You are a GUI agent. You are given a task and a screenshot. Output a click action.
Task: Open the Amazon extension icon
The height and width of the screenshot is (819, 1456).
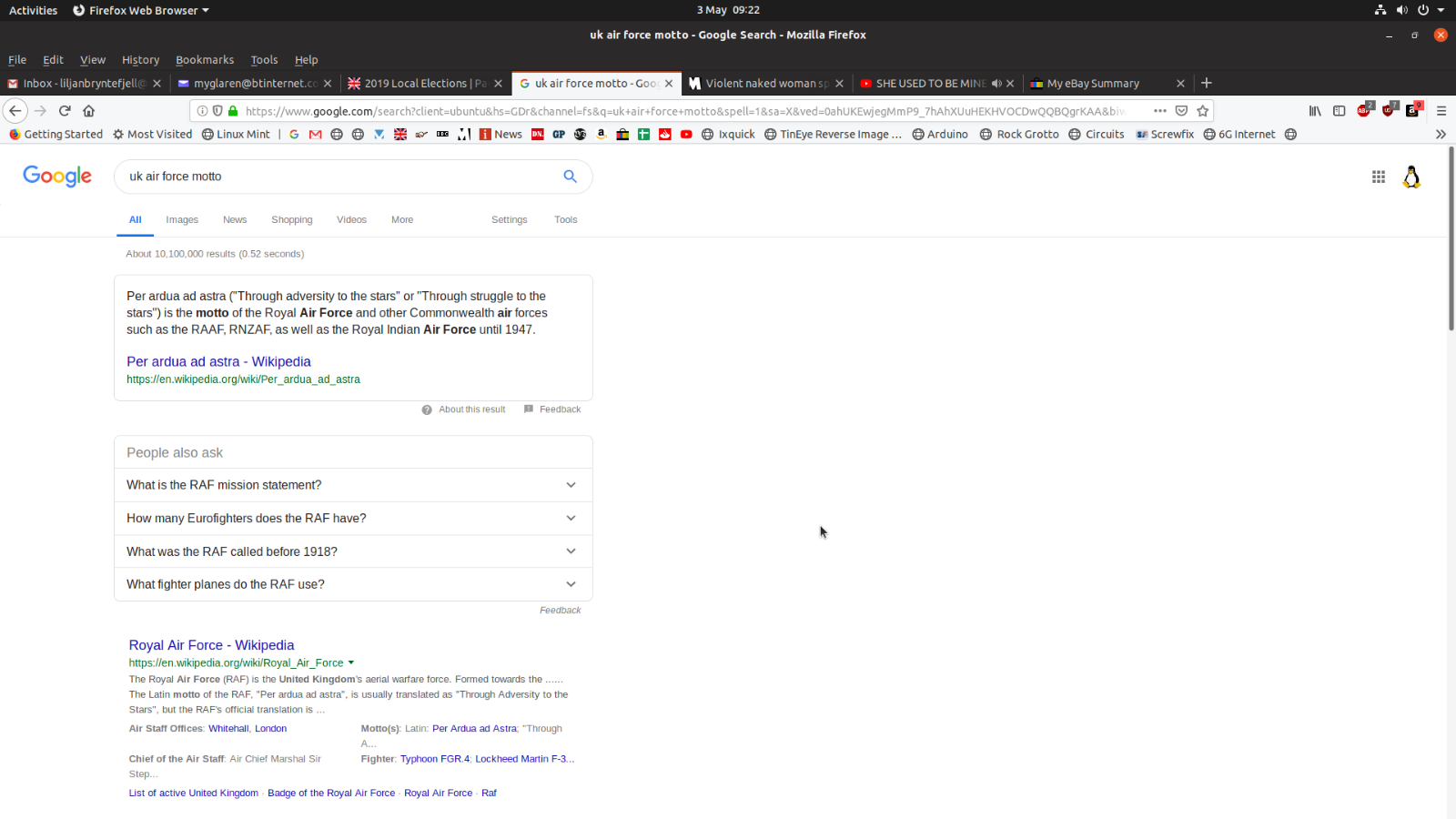tap(1412, 110)
